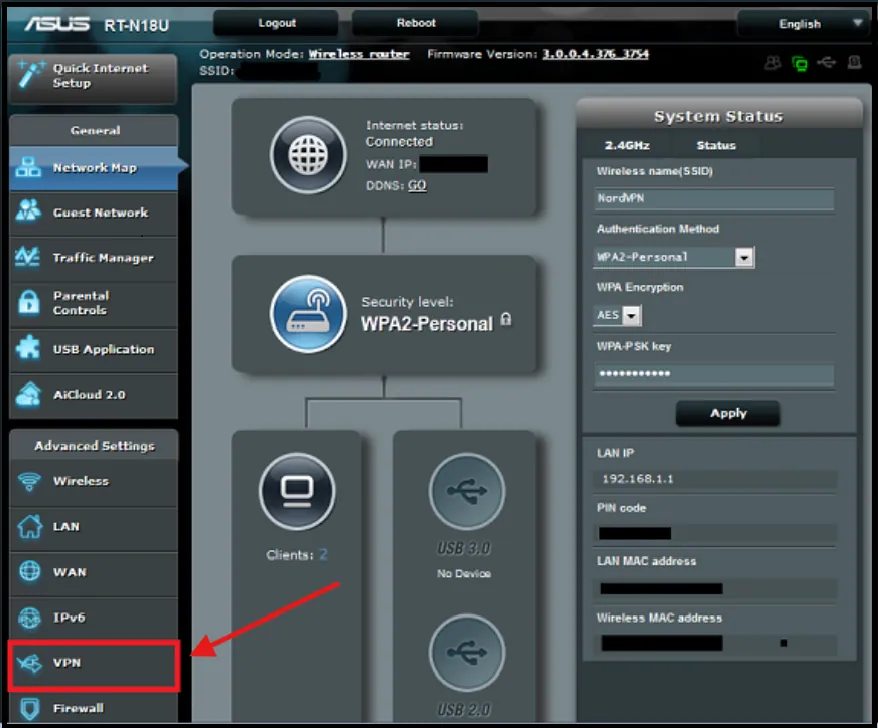Click the Wireless signal icon
Image resolution: width=878 pixels, height=728 pixels.
click(x=29, y=481)
